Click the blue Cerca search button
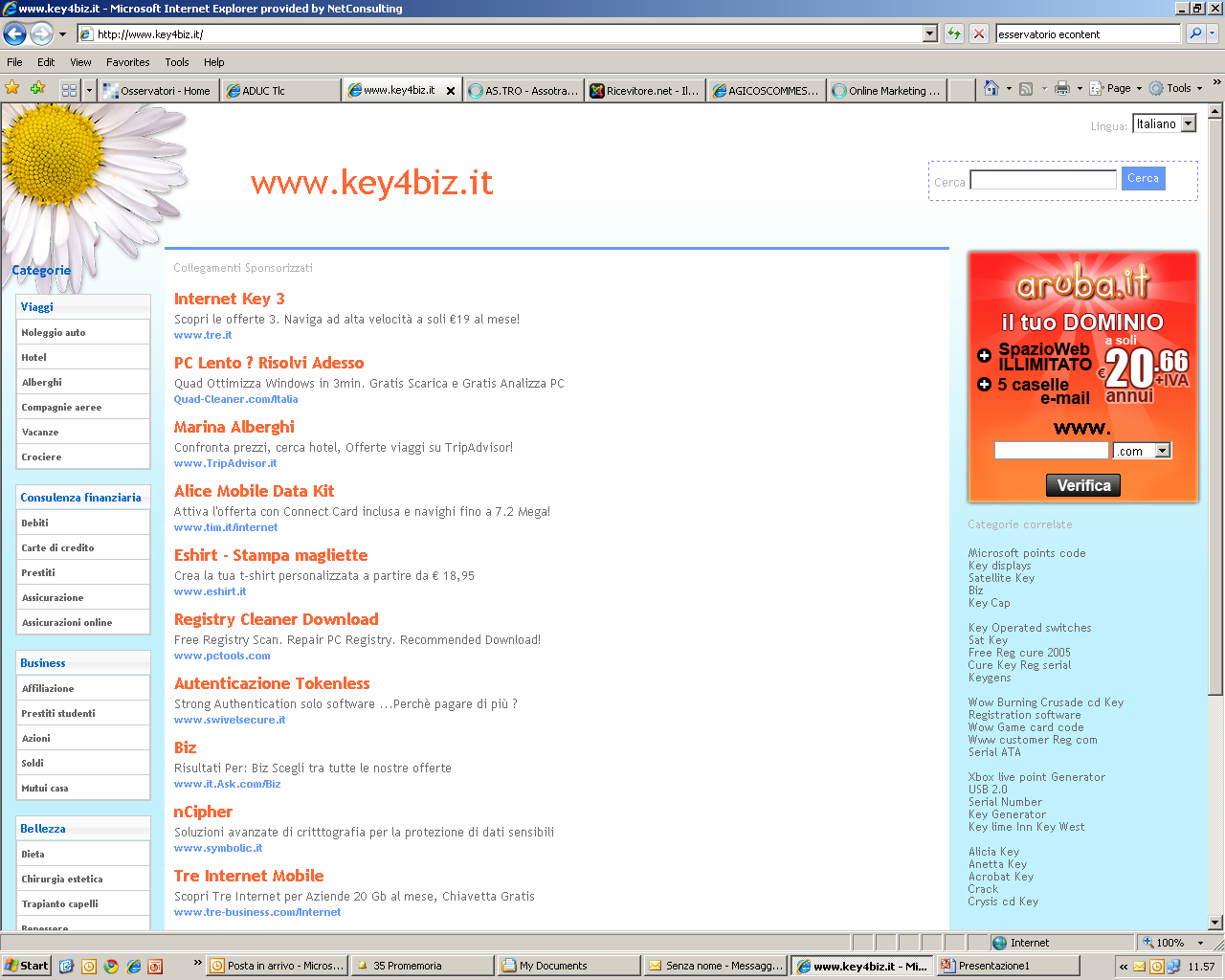 pyautogui.click(x=1143, y=178)
